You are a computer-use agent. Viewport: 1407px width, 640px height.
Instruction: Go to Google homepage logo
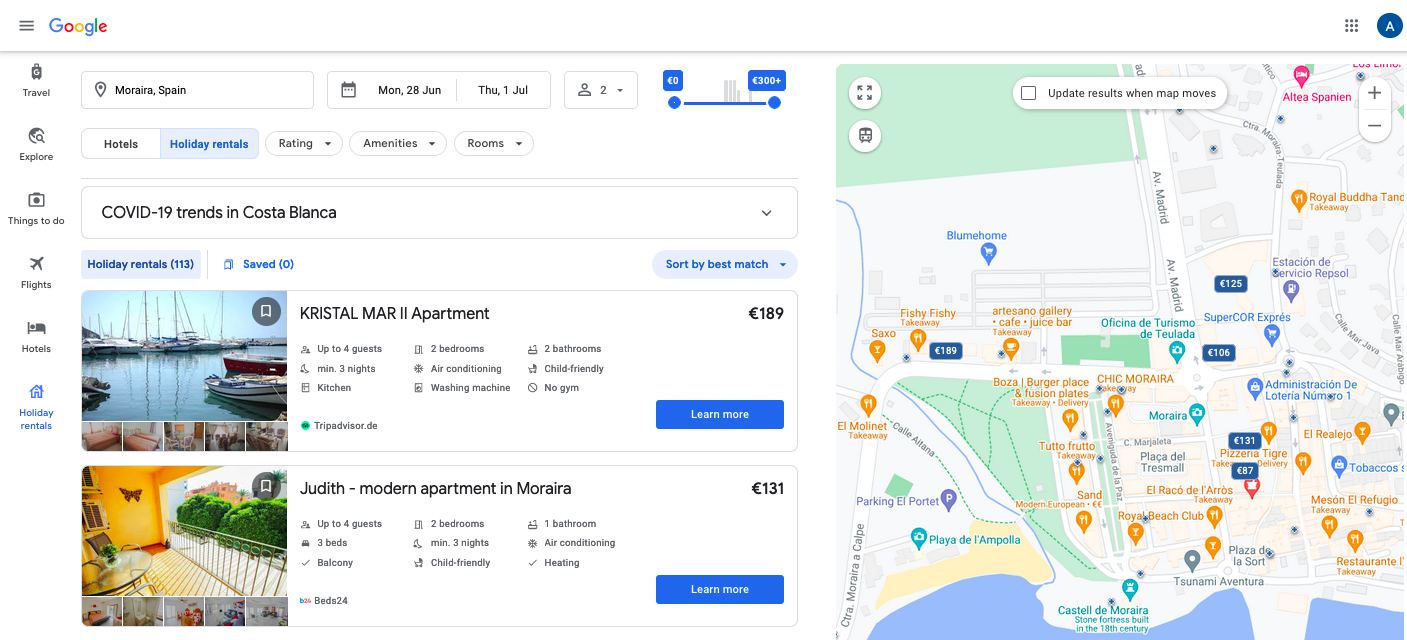click(x=78, y=26)
